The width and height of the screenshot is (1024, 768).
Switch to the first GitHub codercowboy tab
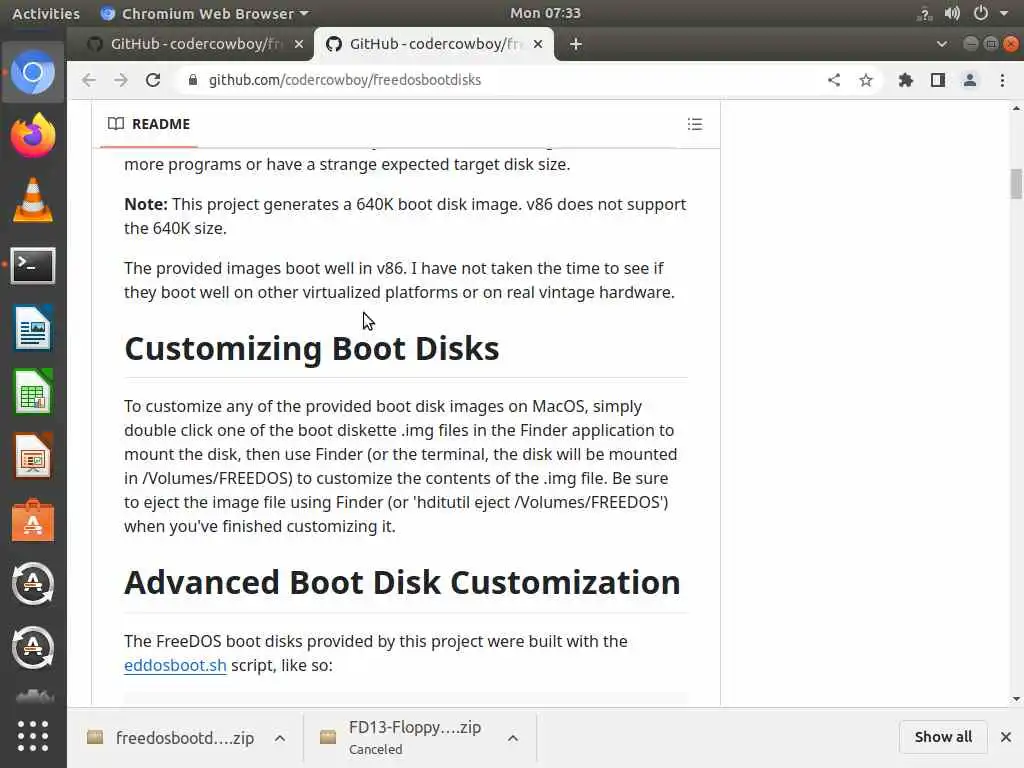195,44
